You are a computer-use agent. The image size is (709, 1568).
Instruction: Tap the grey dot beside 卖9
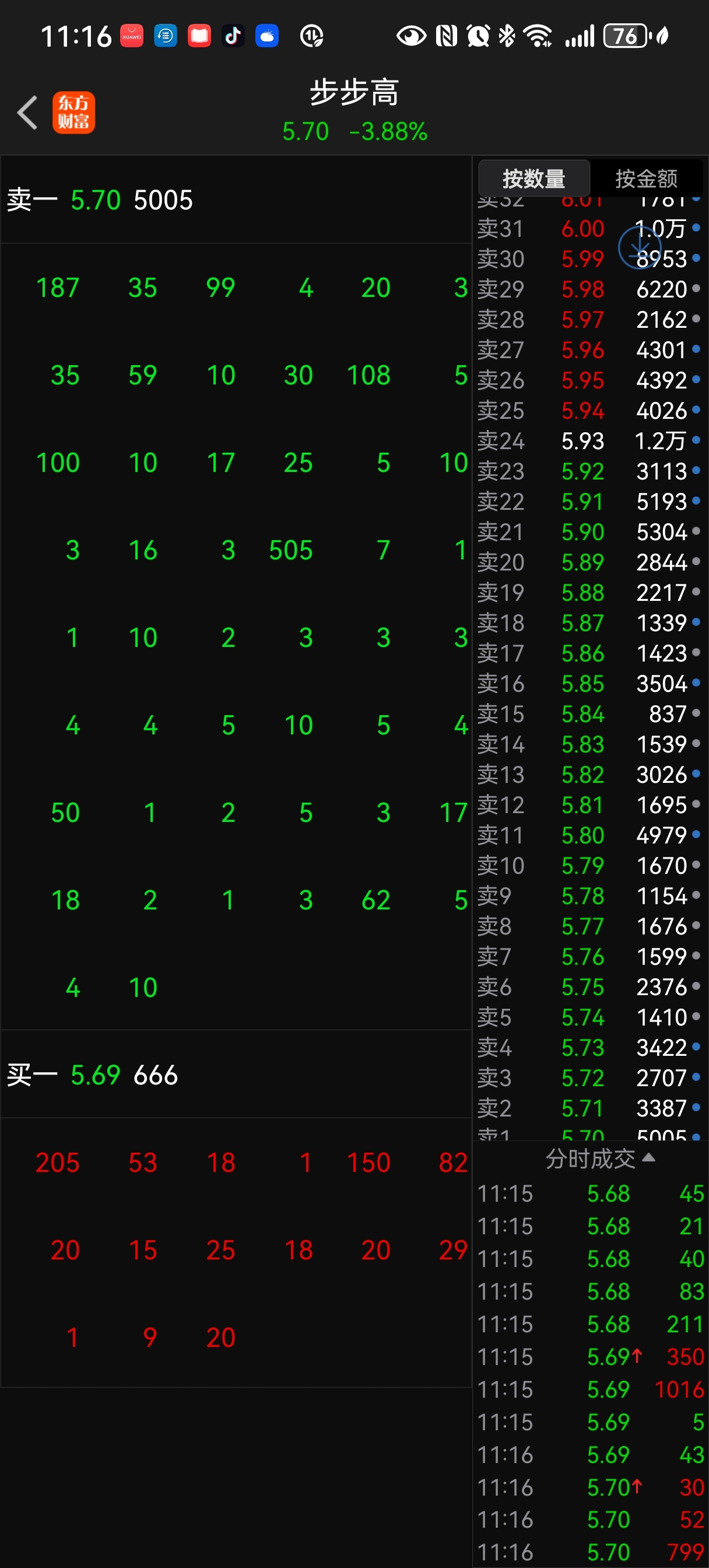pos(696,895)
